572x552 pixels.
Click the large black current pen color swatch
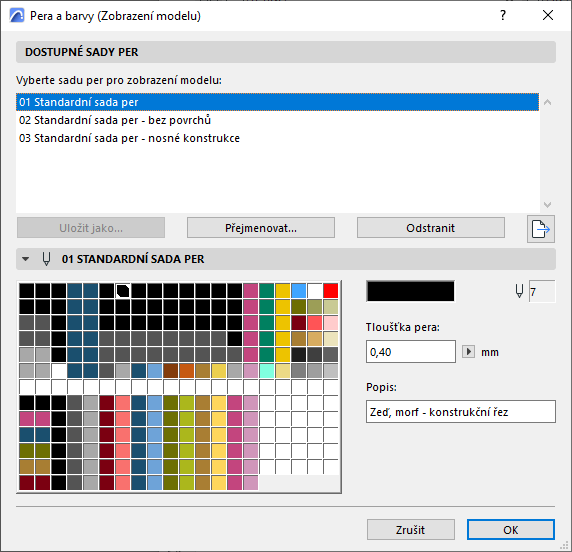coord(410,291)
